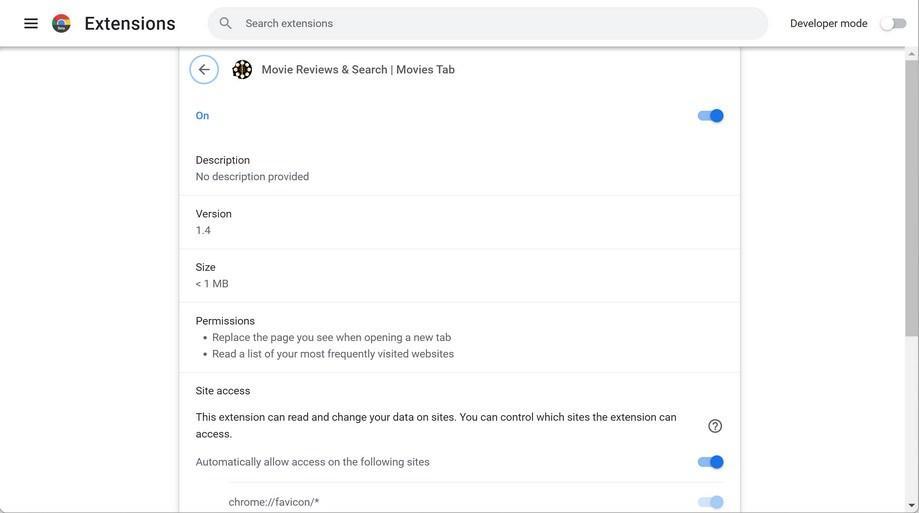Click the Developer mode label
This screenshot has width=919, height=513.
pos(828,23)
